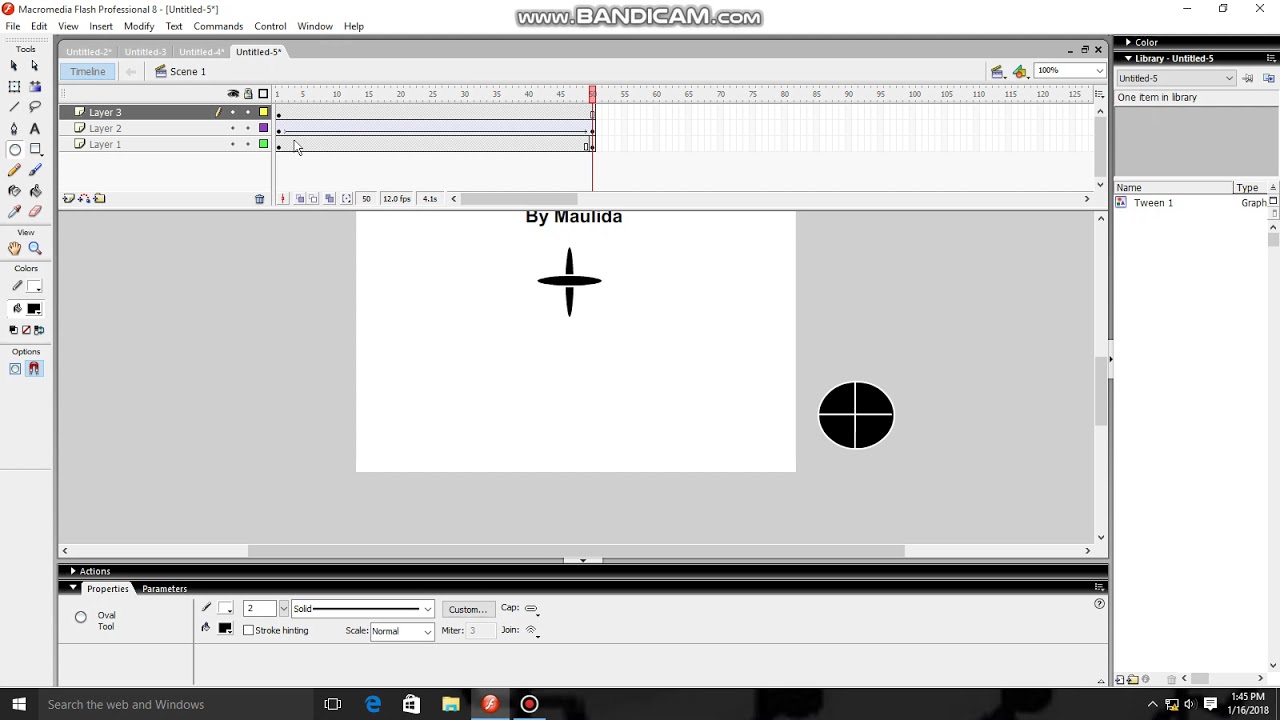The image size is (1280, 720).
Task: Select the Selection (arrow) tool
Action: [14, 65]
